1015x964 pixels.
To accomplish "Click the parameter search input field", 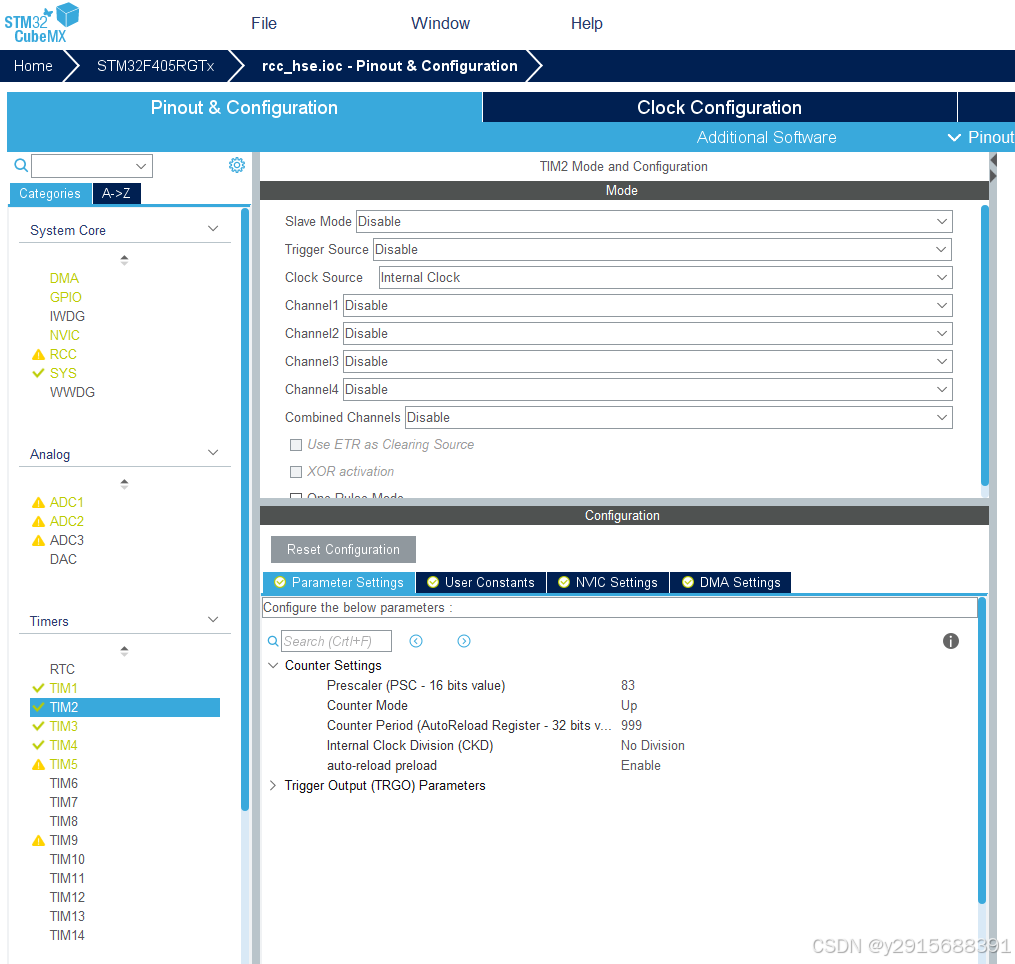I will (x=337, y=641).
